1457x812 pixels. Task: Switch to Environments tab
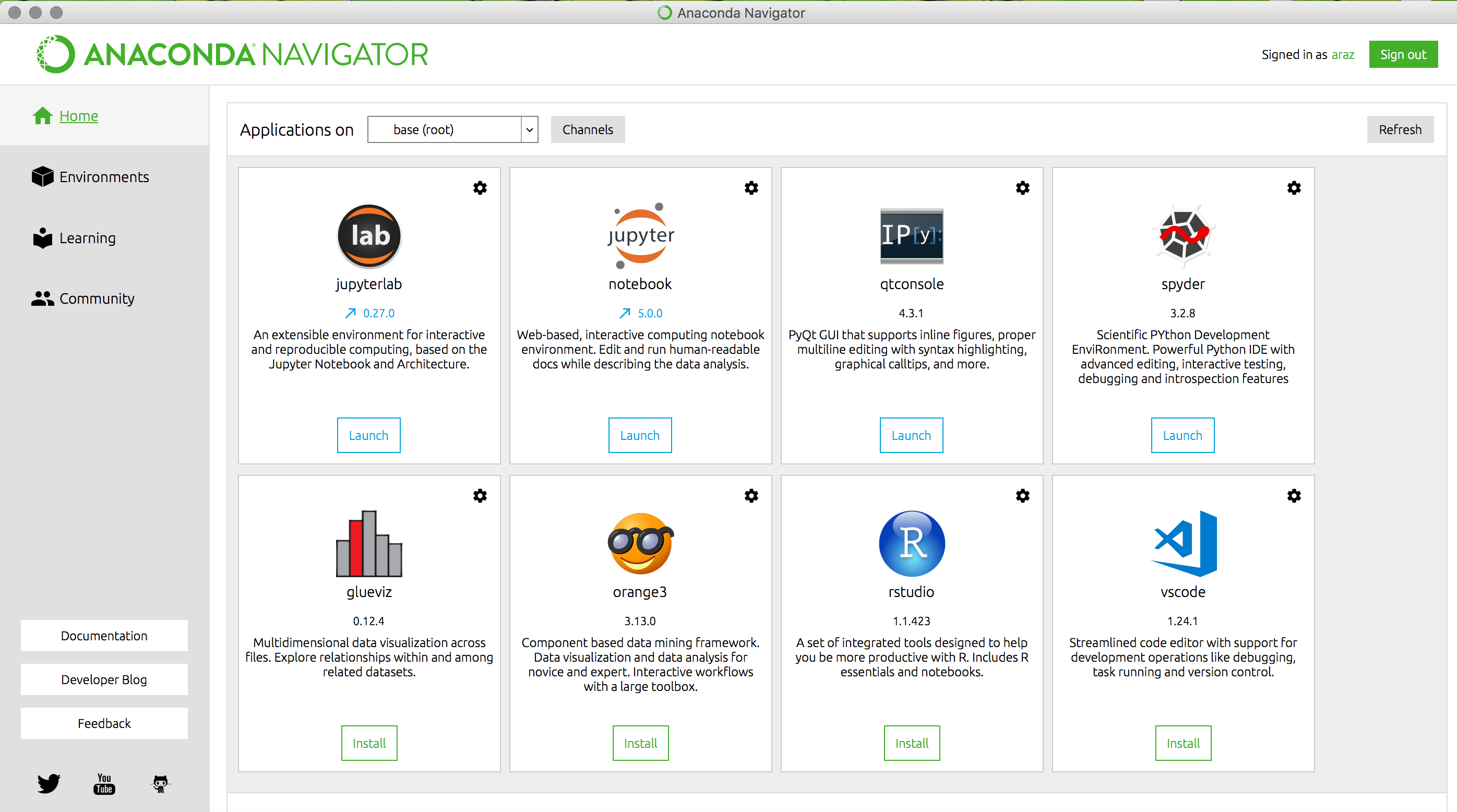click(90, 176)
